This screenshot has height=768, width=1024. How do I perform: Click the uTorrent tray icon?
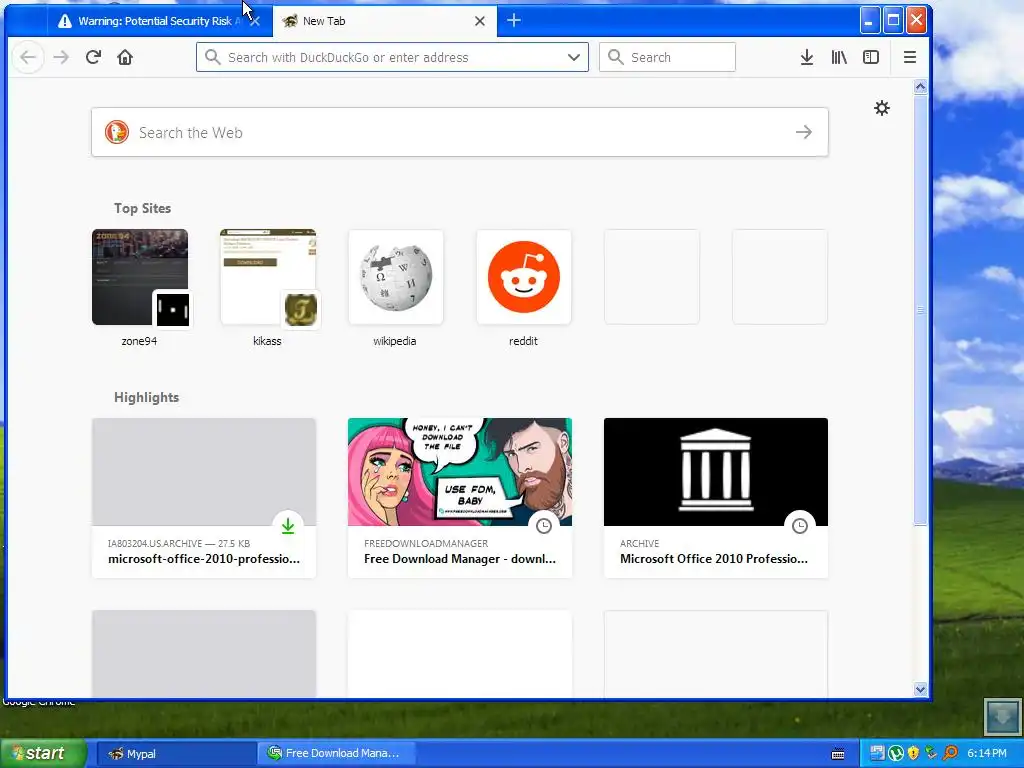tap(896, 754)
